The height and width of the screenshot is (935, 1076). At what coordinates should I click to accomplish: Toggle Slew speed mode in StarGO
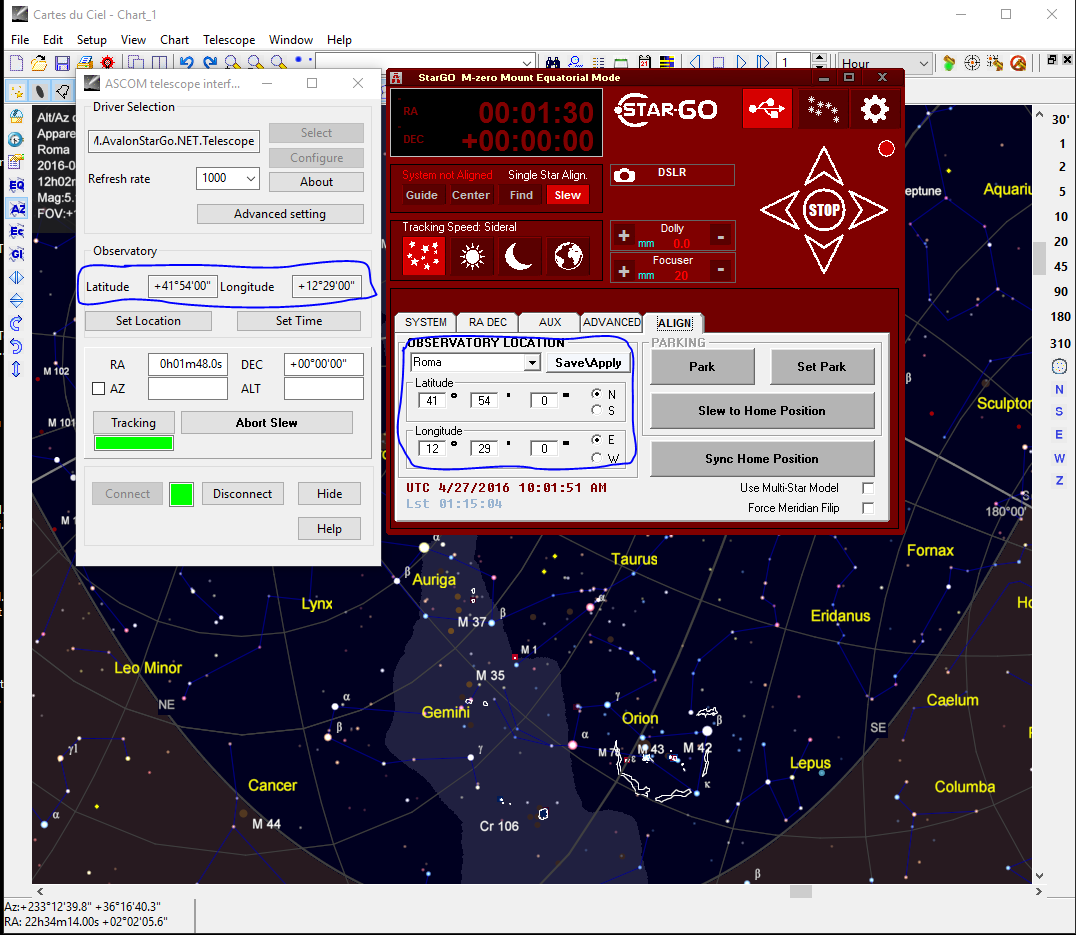[x=568, y=196]
